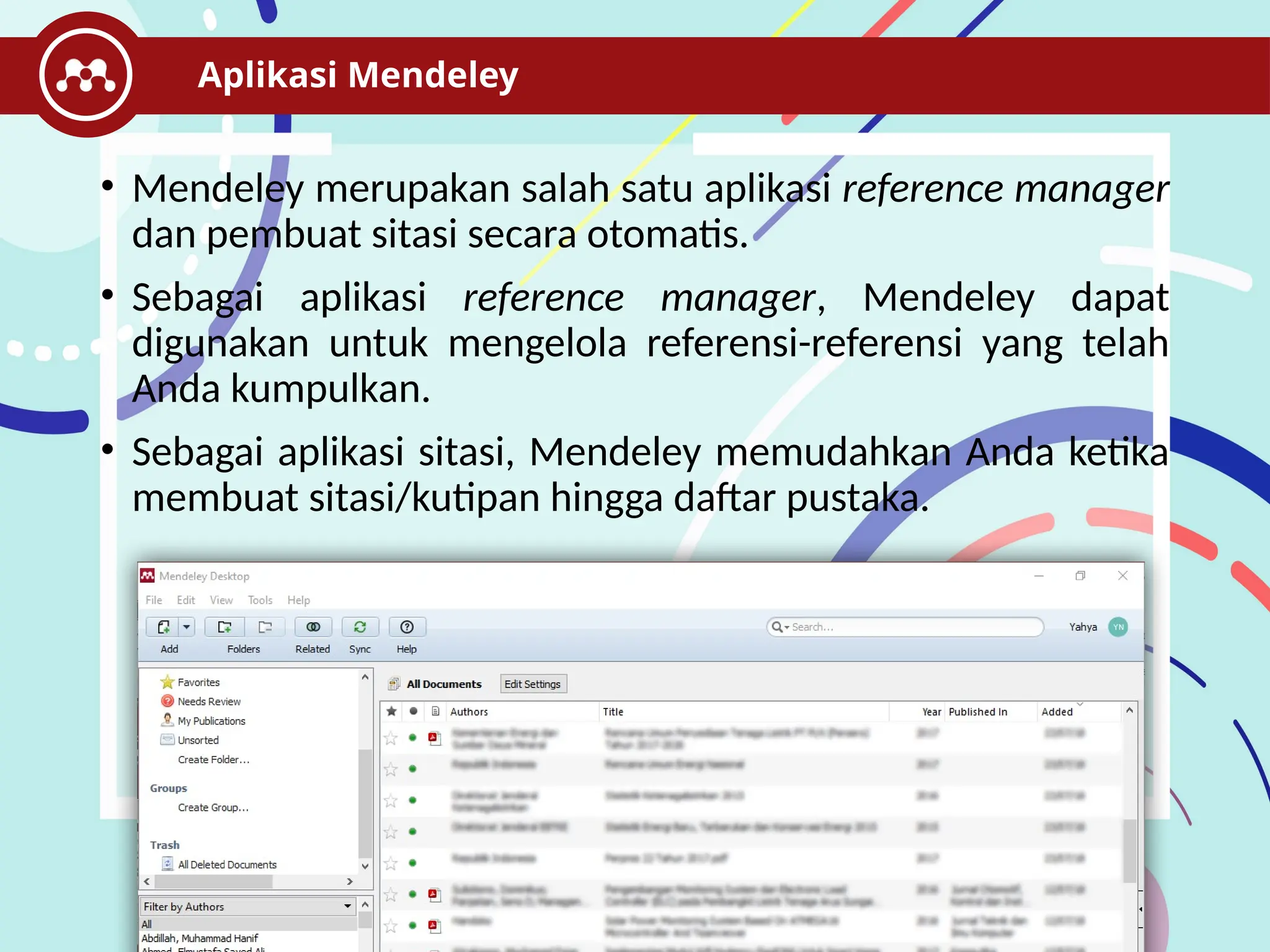Toggle read status dot on second document
The height and width of the screenshot is (952, 1270).
click(412, 769)
